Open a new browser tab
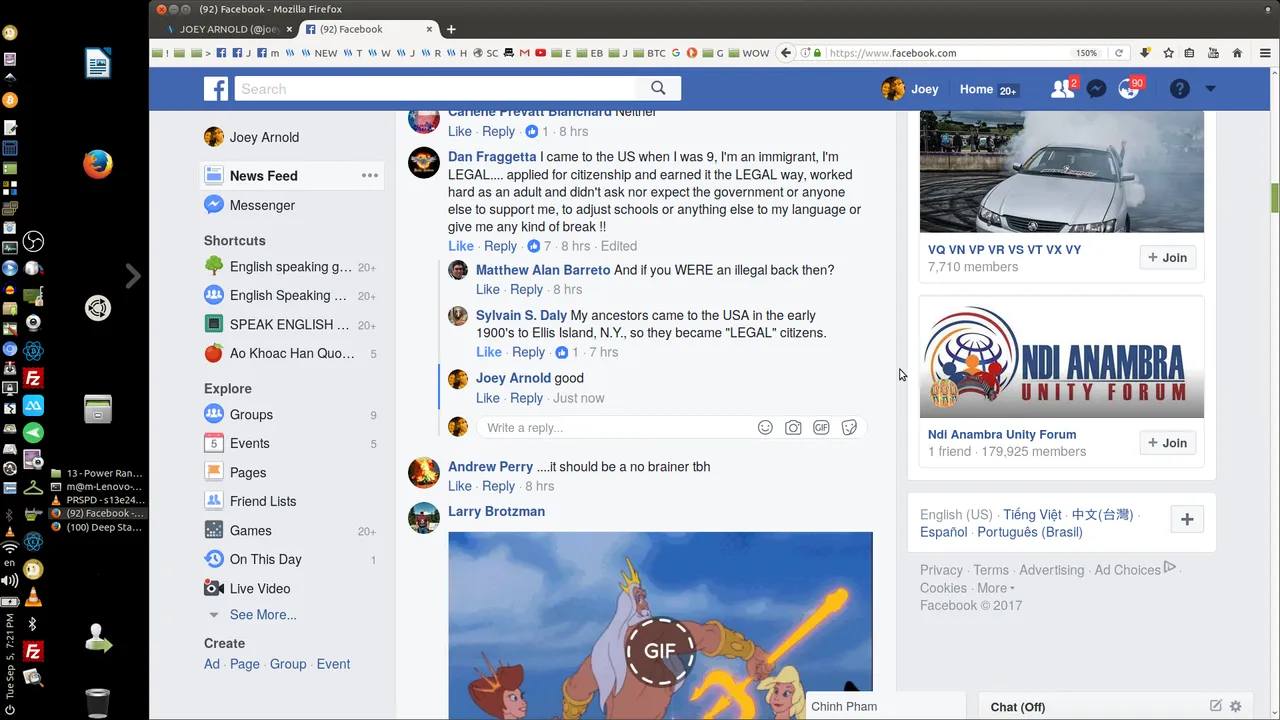Image resolution: width=1280 pixels, height=720 pixels. pyautogui.click(x=451, y=29)
